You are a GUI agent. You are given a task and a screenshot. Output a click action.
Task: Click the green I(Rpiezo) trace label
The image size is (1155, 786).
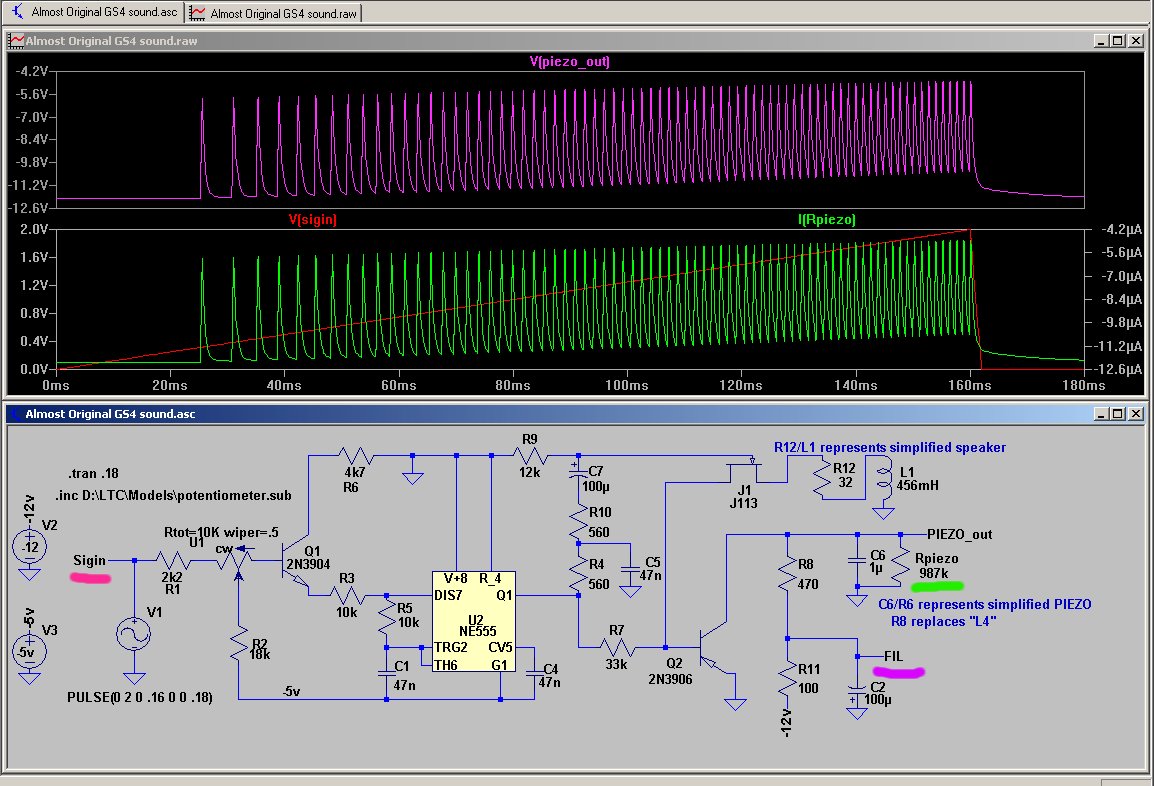[825, 219]
